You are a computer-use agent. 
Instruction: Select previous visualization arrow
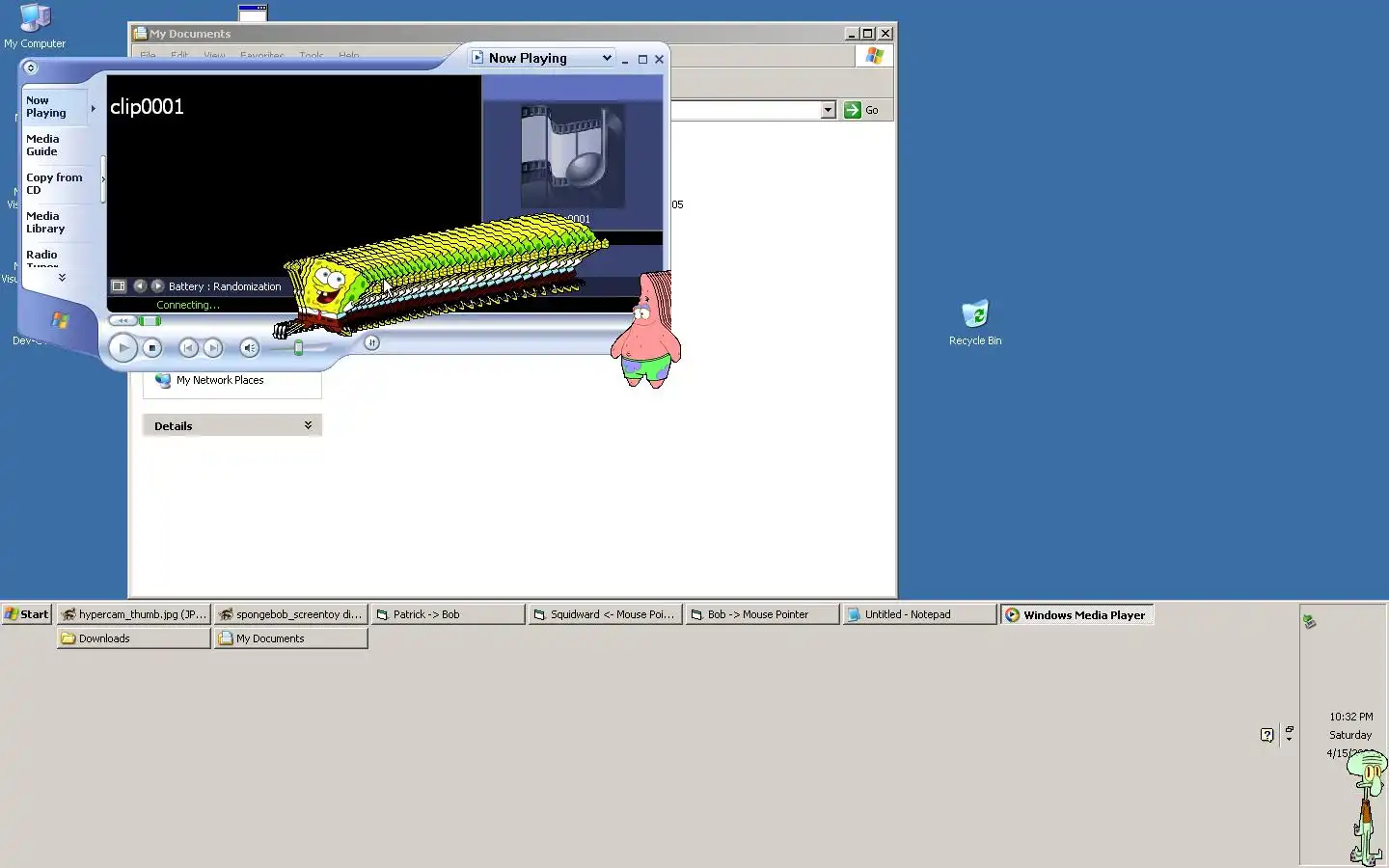[x=140, y=285]
